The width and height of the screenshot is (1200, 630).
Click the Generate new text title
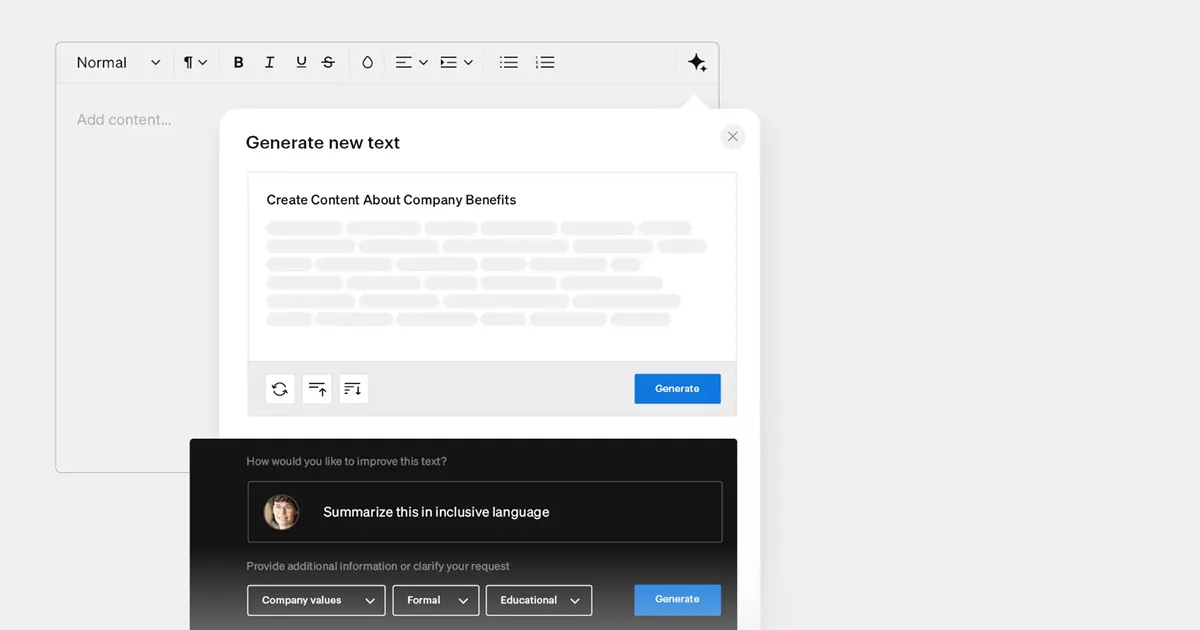(323, 143)
